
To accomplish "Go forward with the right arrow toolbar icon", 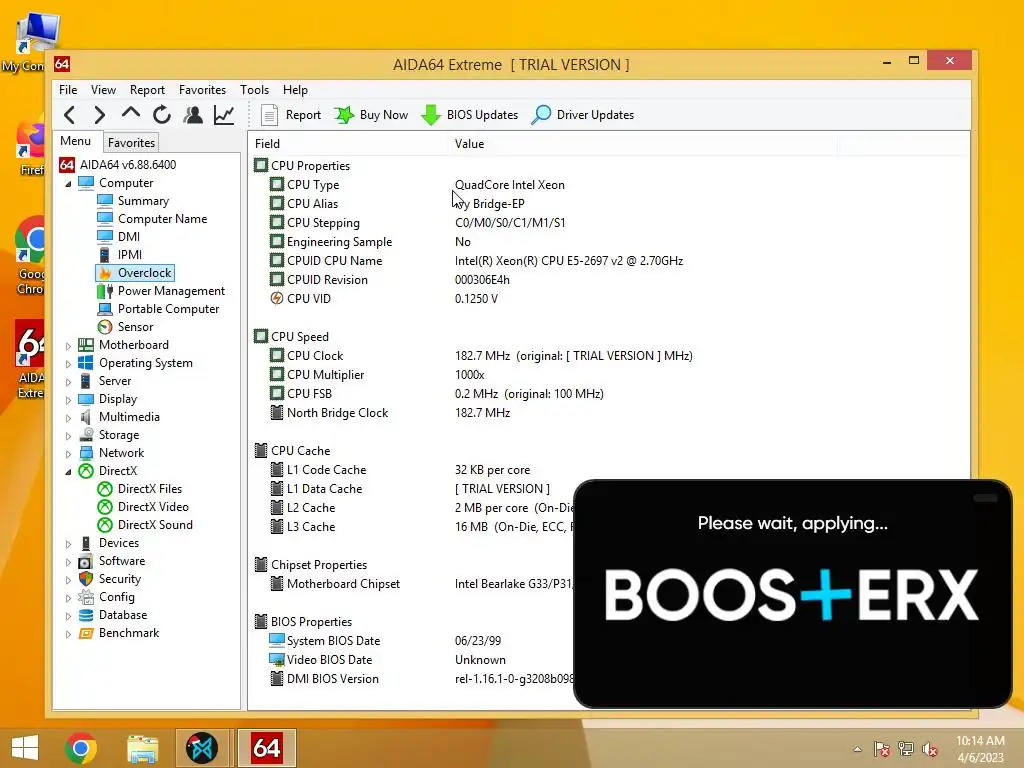I will click(99, 115).
